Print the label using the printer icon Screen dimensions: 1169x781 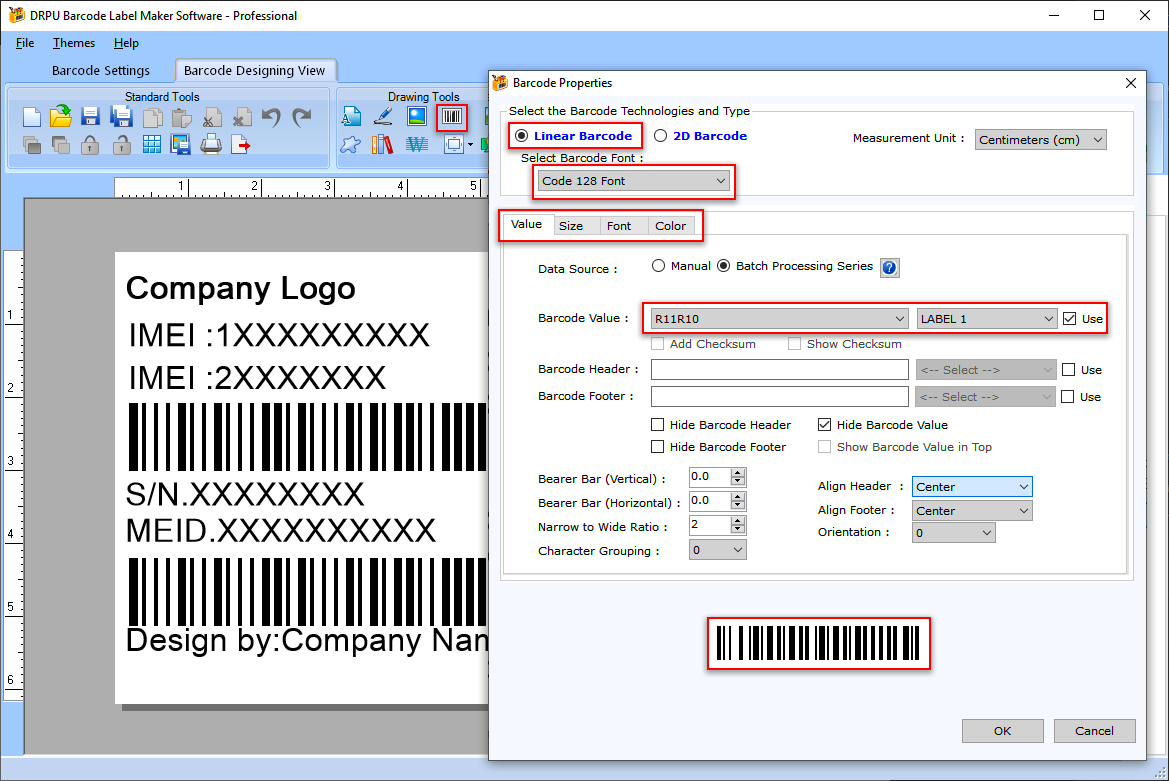pyautogui.click(x=211, y=145)
